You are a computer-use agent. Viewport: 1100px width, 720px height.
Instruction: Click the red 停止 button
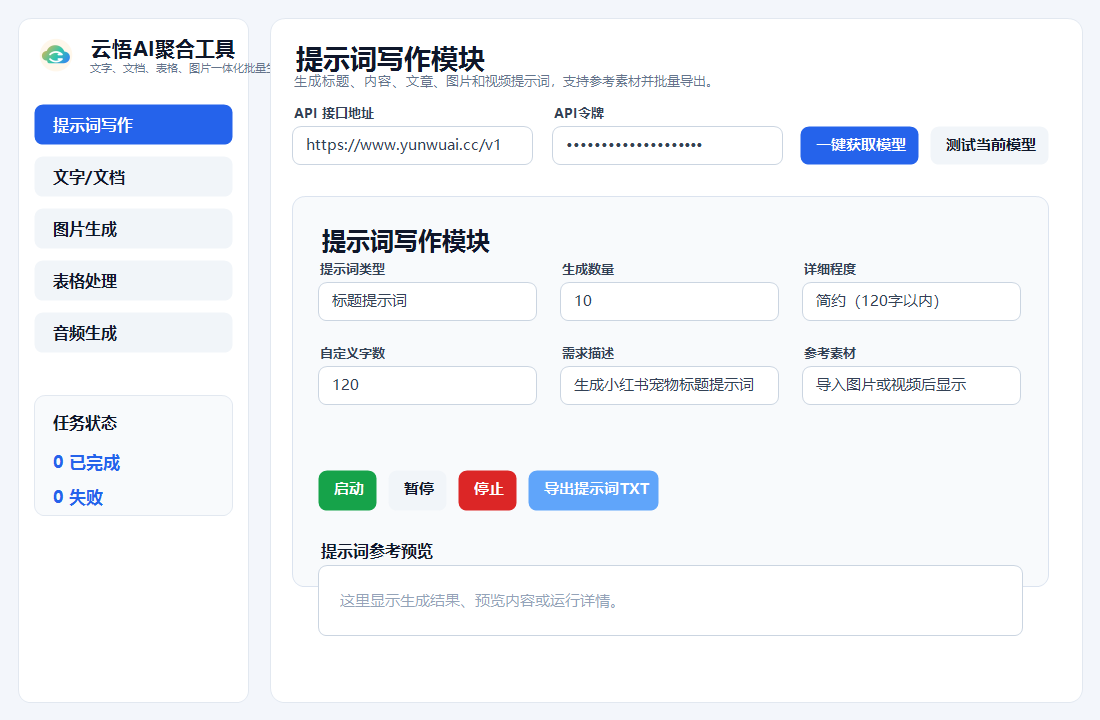coord(488,490)
